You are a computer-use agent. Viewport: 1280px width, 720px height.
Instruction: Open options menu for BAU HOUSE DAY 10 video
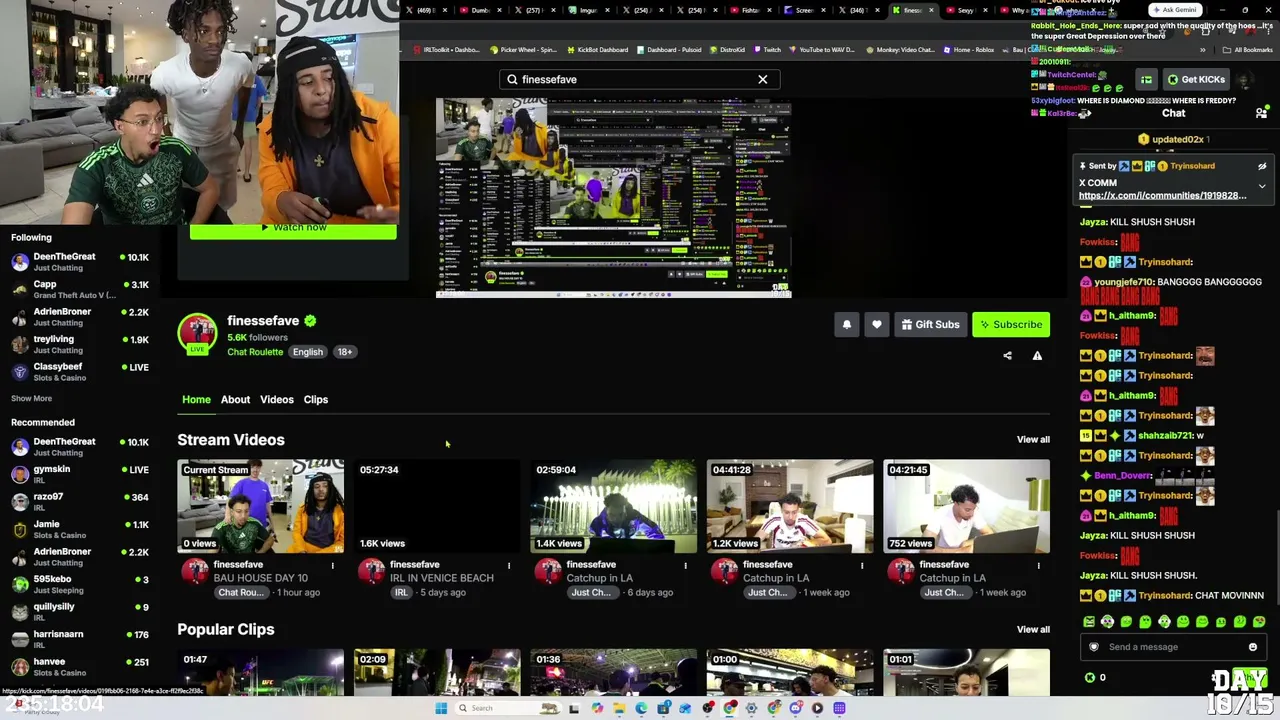coord(333,566)
